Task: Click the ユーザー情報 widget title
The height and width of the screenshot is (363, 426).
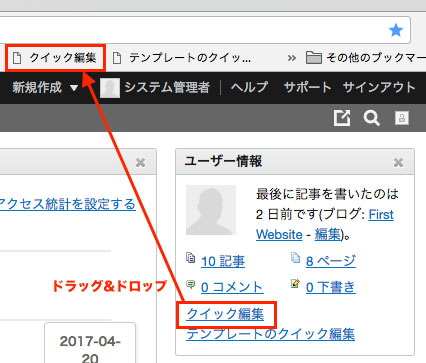Action: pyautogui.click(x=223, y=161)
